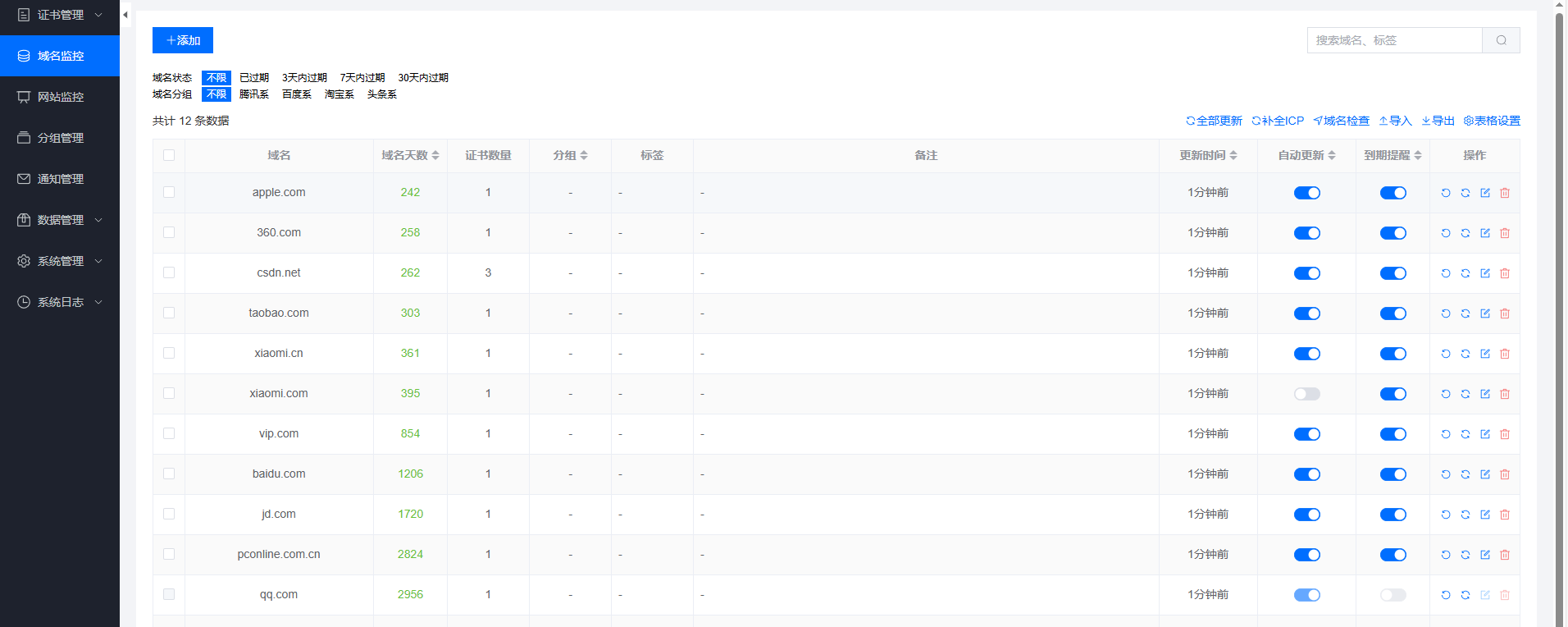Image resolution: width=1568 pixels, height=627 pixels.
Task: Delete jd.com using its trash icon
Action: point(1505,515)
